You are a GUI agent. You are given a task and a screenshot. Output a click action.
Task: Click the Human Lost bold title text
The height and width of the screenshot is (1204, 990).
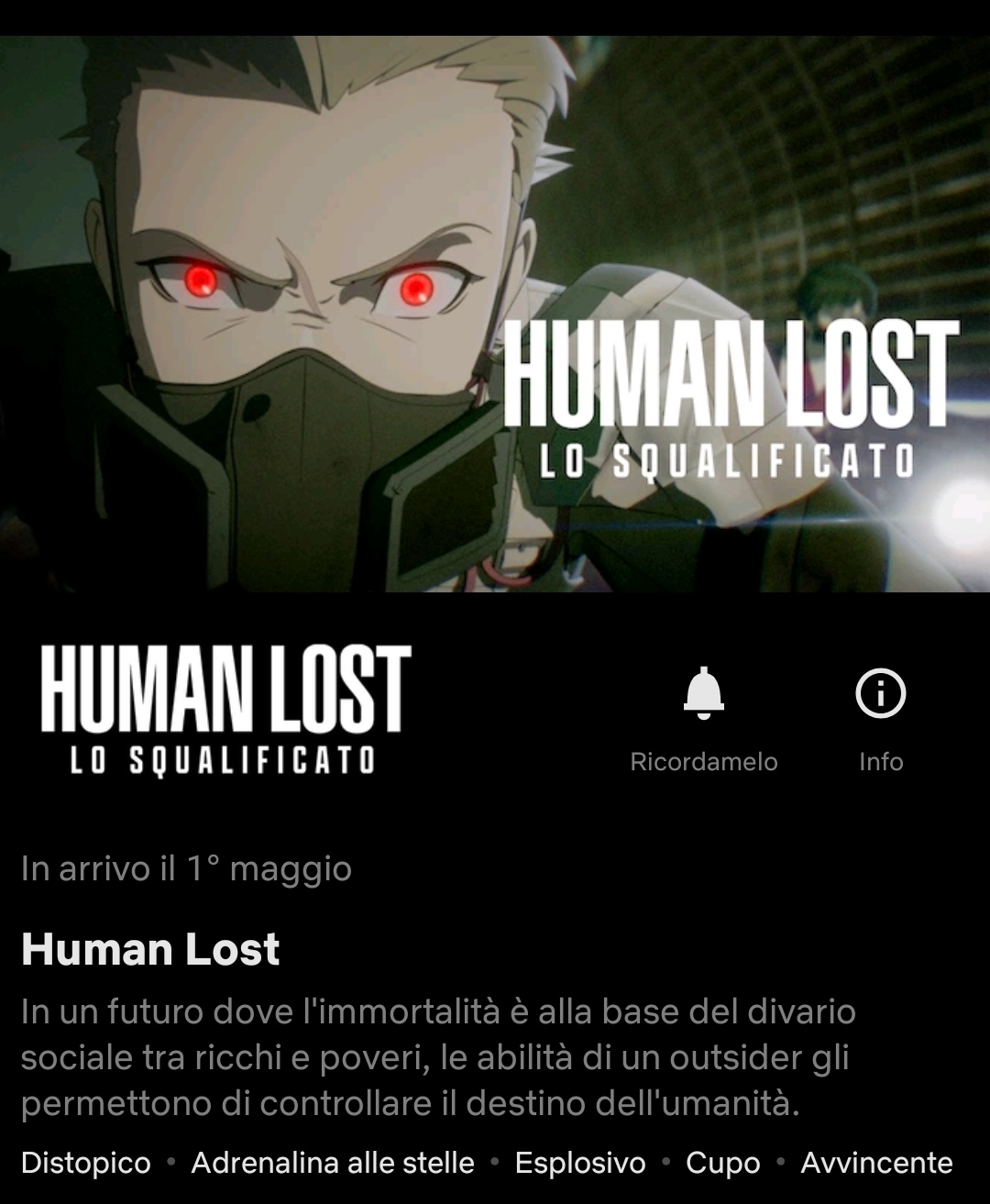click(x=150, y=950)
